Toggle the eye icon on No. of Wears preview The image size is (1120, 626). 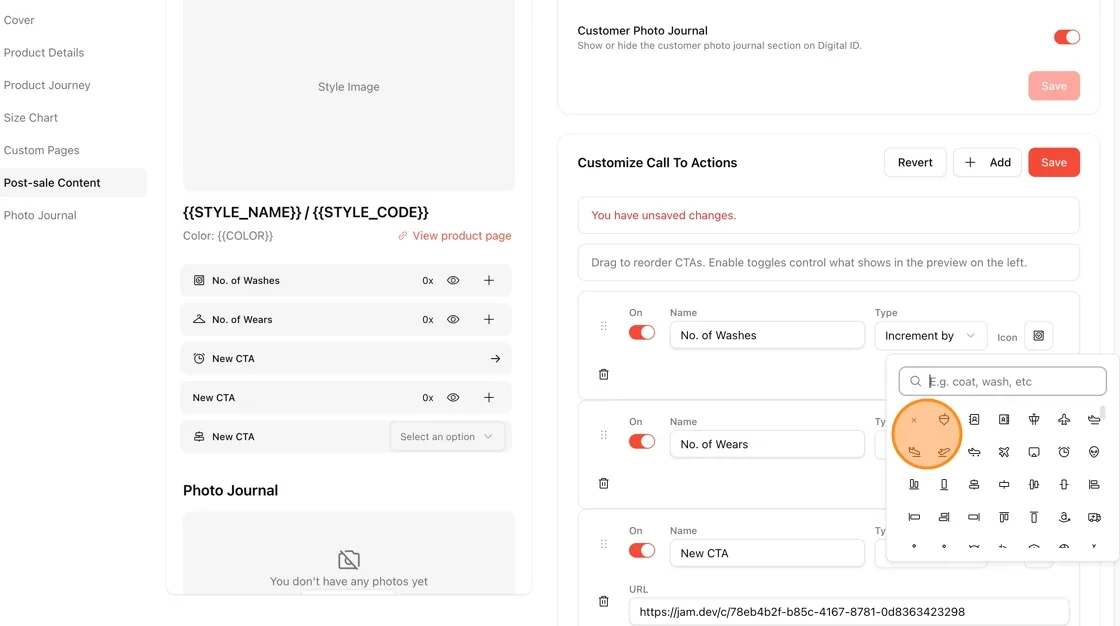[x=453, y=319]
